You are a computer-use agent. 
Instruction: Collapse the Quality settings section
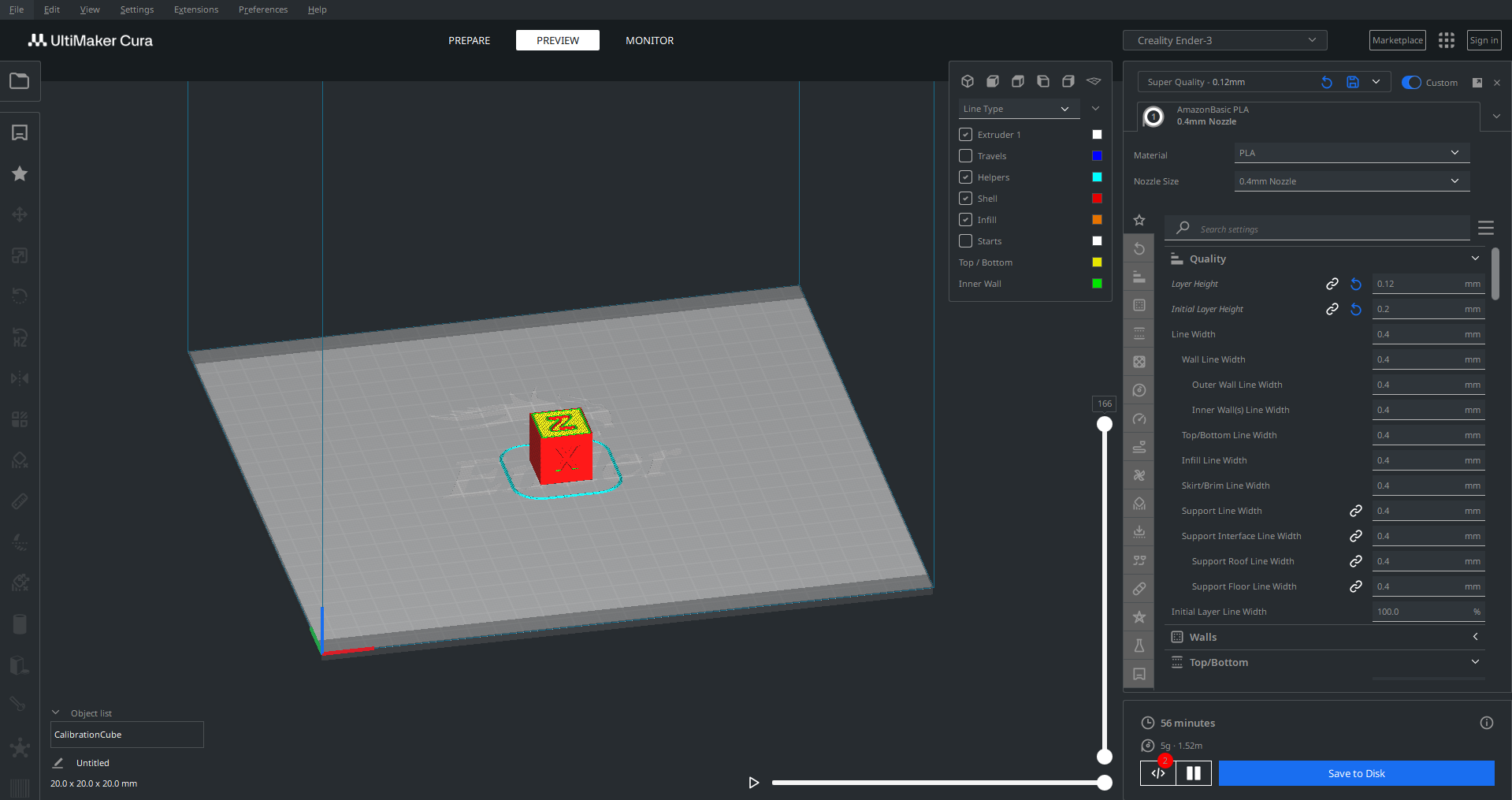click(1475, 258)
